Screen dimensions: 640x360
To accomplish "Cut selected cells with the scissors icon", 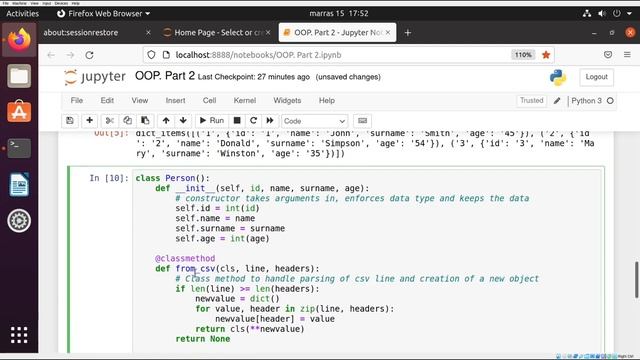I will (x=109, y=121).
